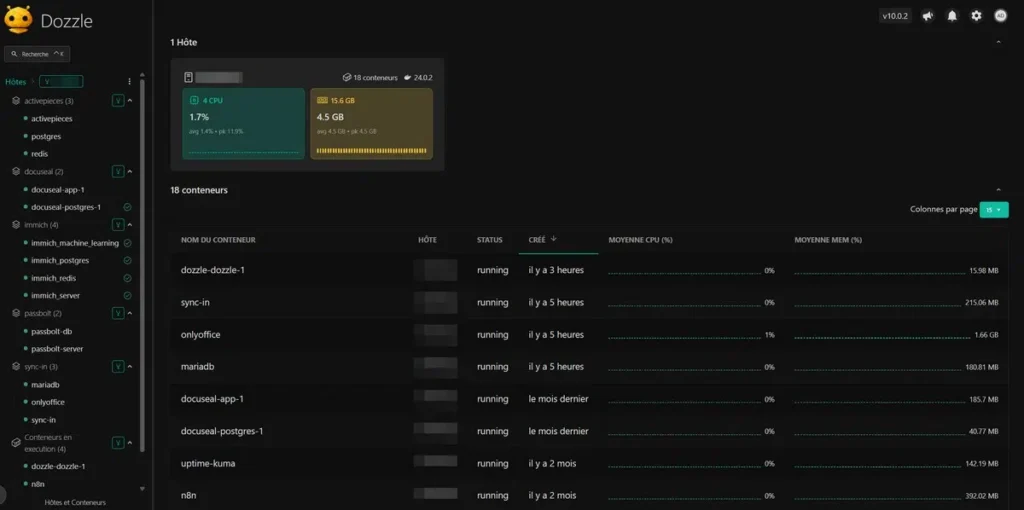
Task: Open the announcements megaphone icon
Action: point(928,16)
